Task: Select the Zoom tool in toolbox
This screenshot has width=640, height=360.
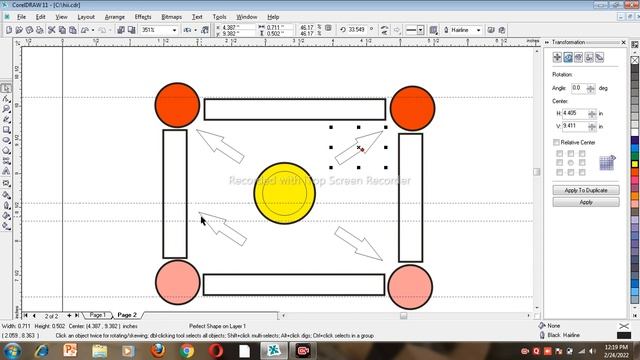Action: coord(6,109)
